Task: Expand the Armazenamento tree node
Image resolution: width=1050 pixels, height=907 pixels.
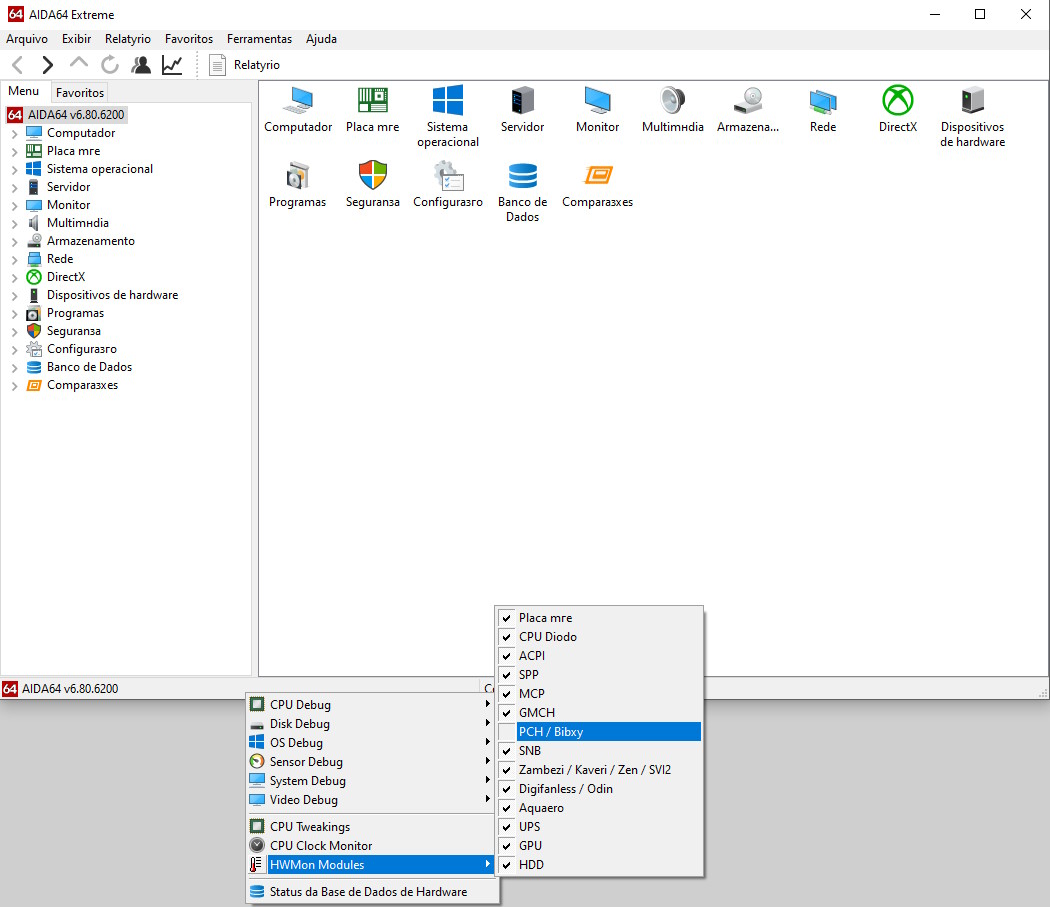Action: [14, 241]
